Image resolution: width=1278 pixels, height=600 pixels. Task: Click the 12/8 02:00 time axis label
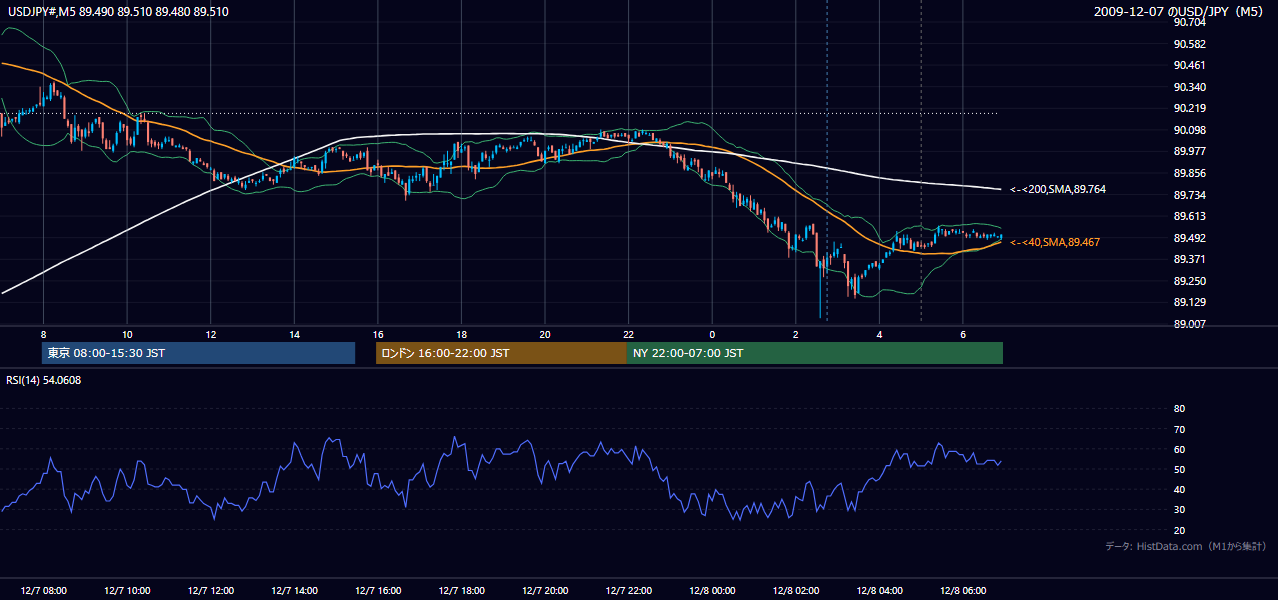795,590
